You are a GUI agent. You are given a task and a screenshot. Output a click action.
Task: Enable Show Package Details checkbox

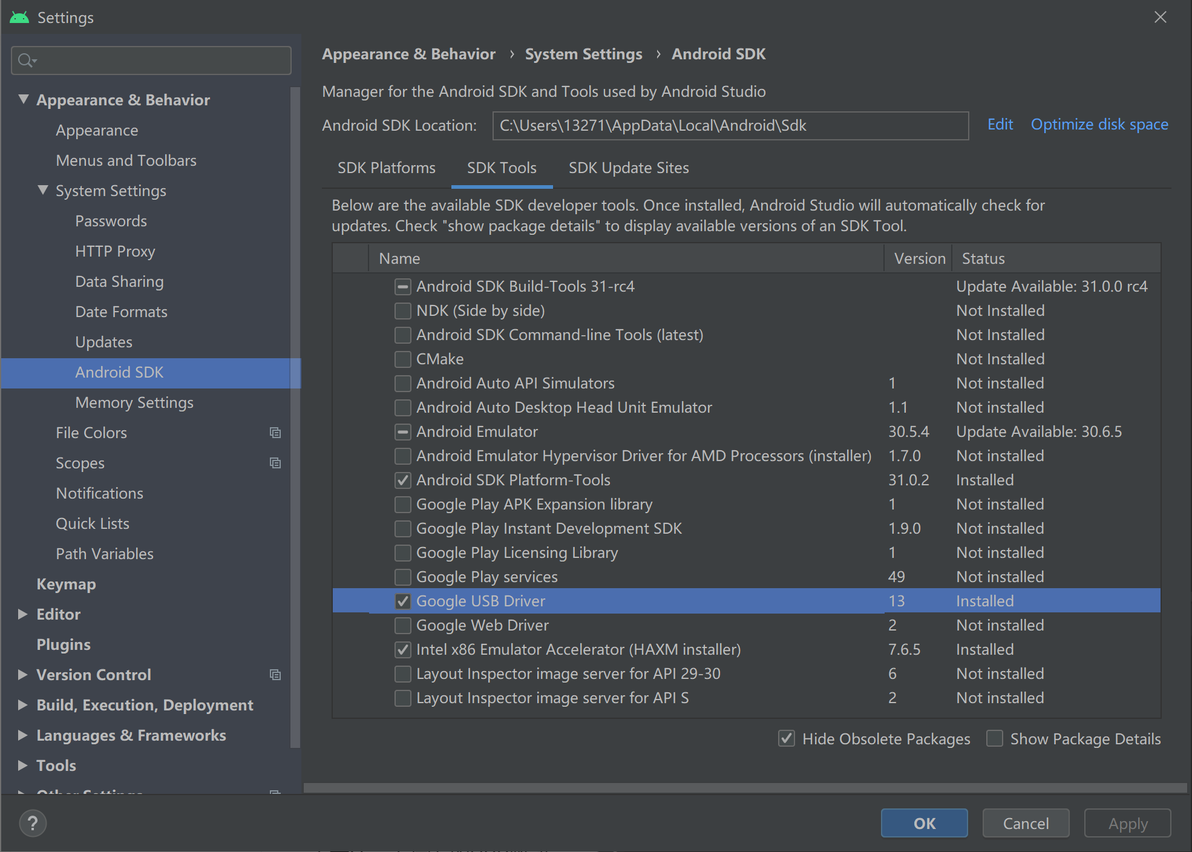tap(995, 739)
